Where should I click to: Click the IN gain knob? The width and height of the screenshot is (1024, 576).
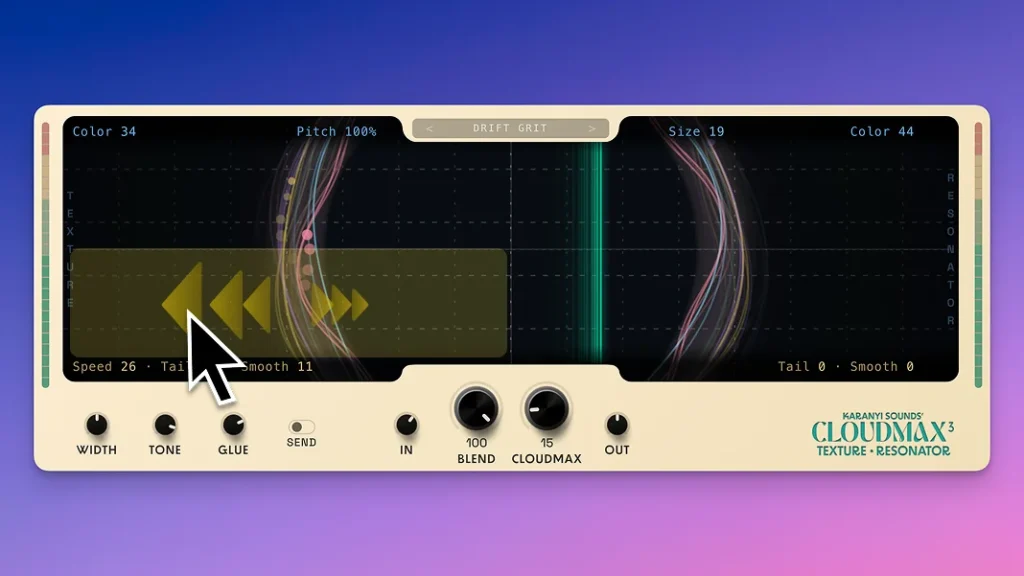[406, 425]
